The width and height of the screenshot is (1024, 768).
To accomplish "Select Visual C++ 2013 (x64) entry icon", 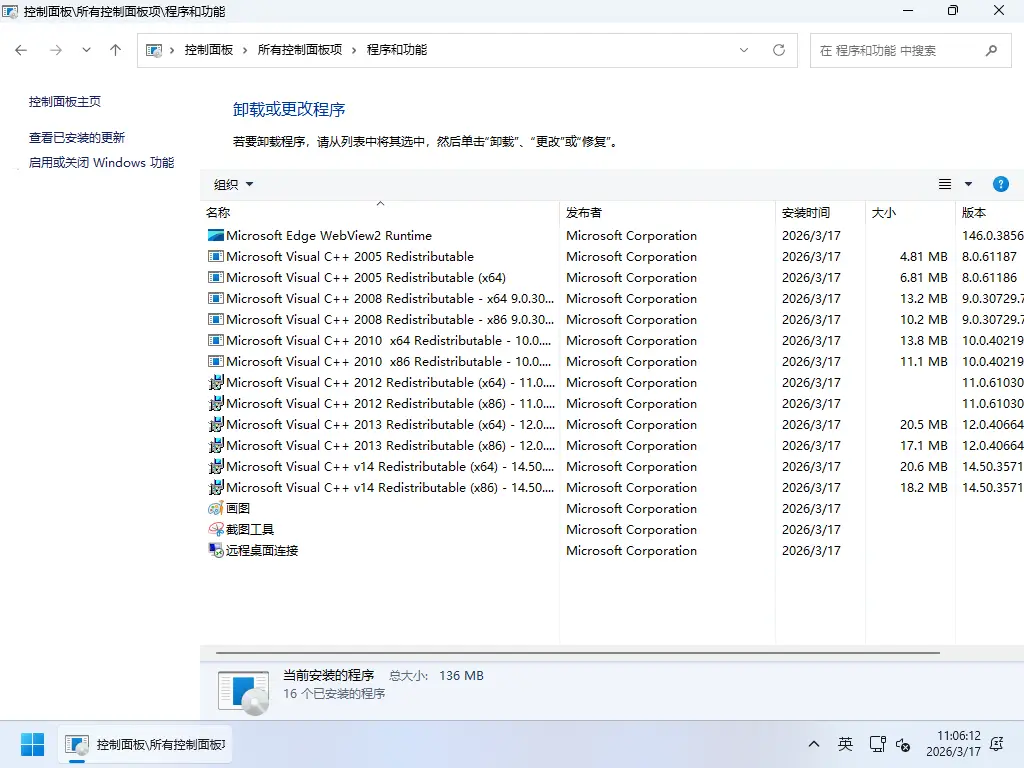I will (x=216, y=424).
